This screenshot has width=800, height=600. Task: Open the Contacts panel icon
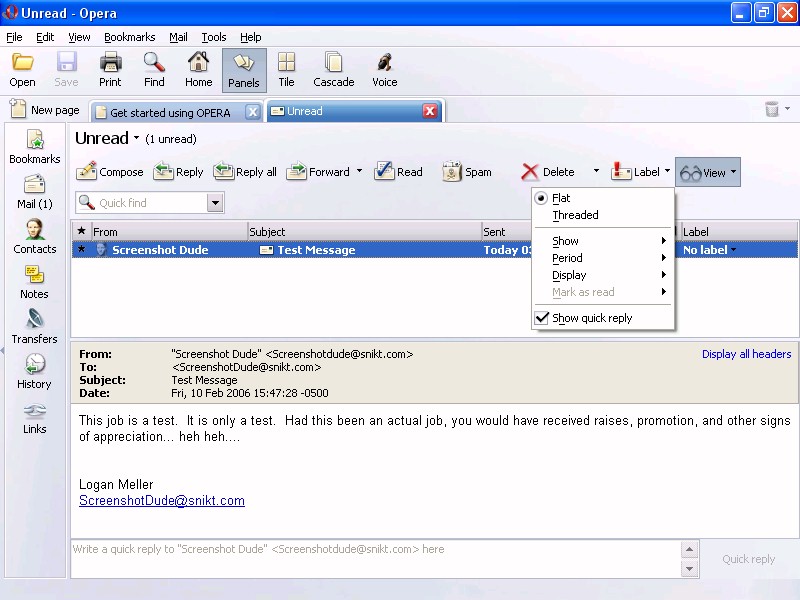click(x=34, y=229)
